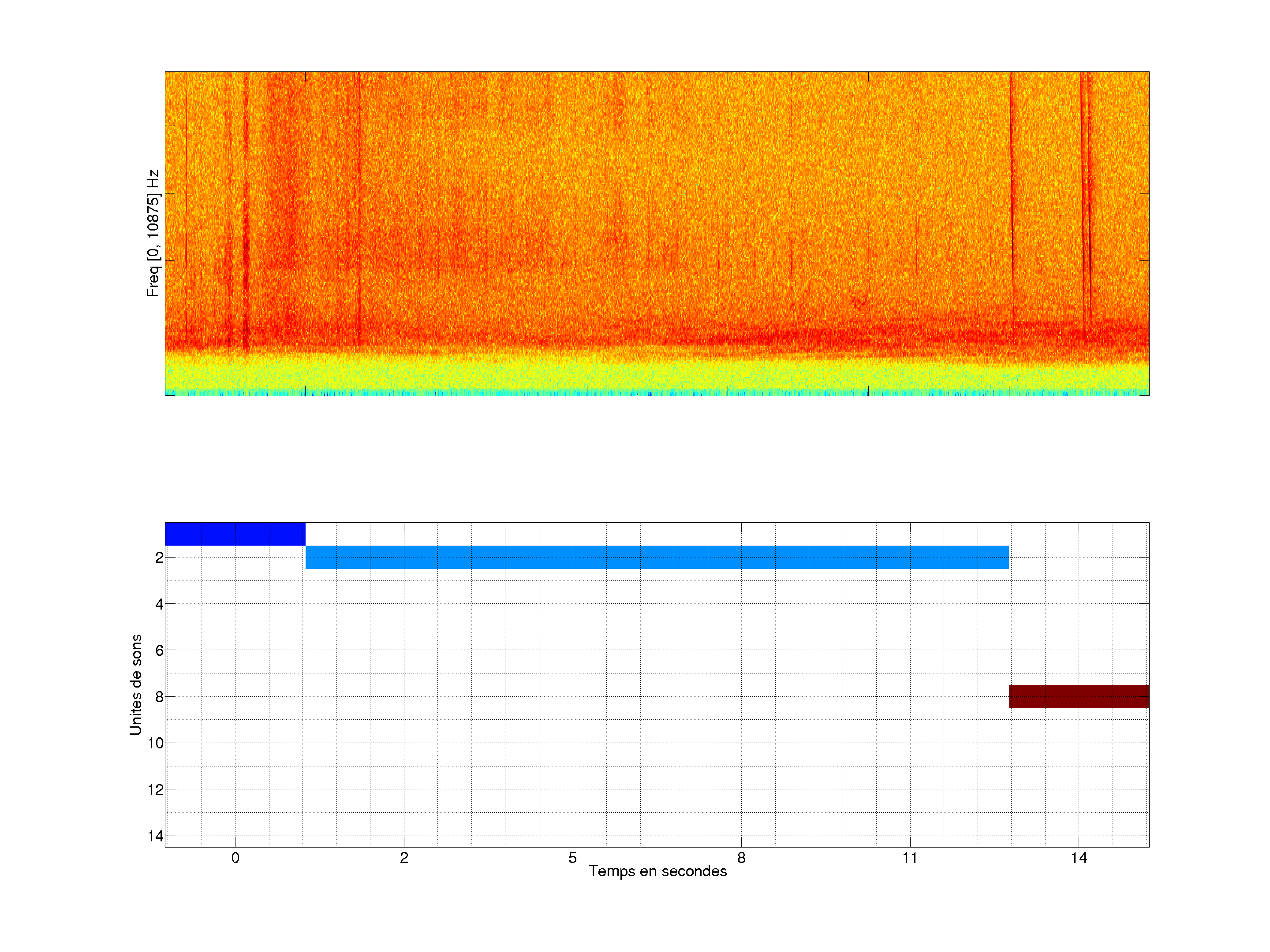Click y-axis tick label 10
Viewport: 1270px width, 952px height.
[x=156, y=743]
